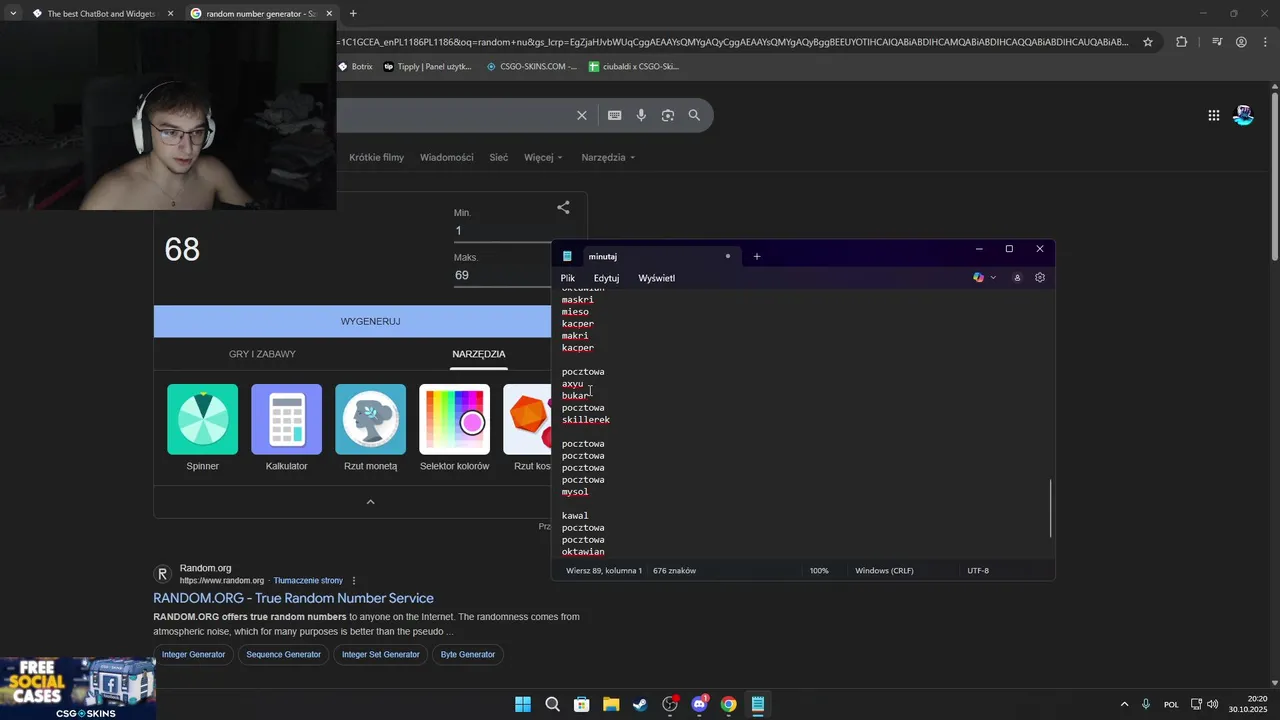Switch to The best ChatBot and Widgets tab
The height and width of the screenshot is (720, 1280).
(x=102, y=14)
